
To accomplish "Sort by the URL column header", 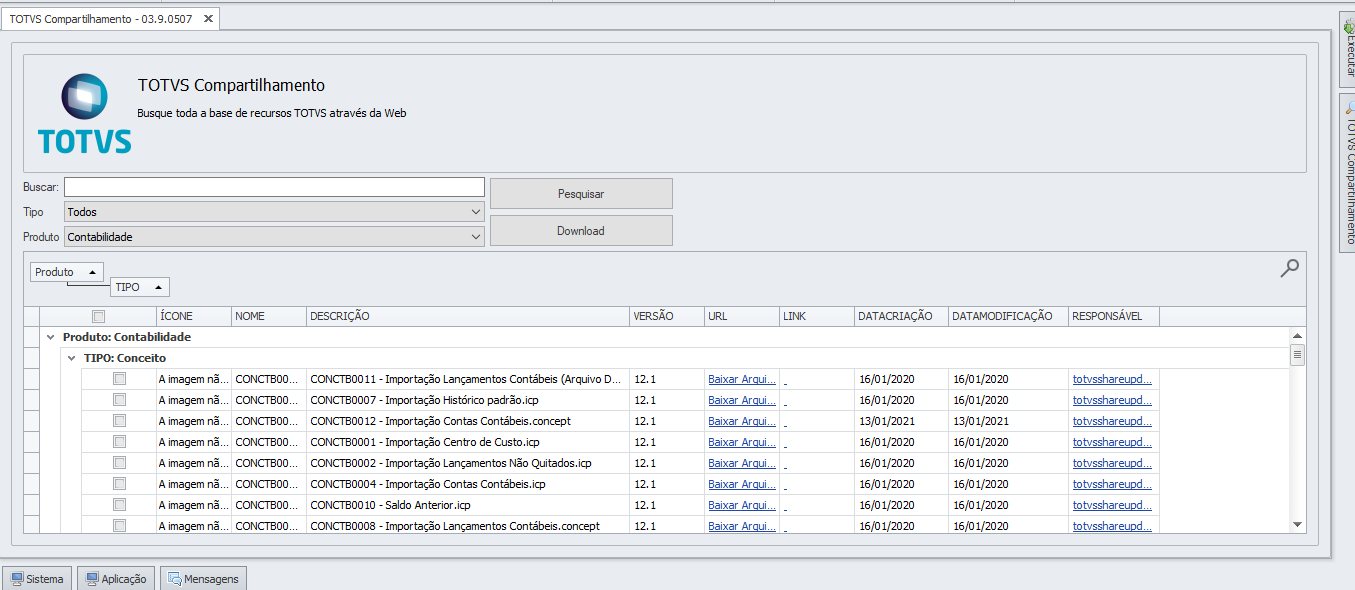I will [742, 316].
